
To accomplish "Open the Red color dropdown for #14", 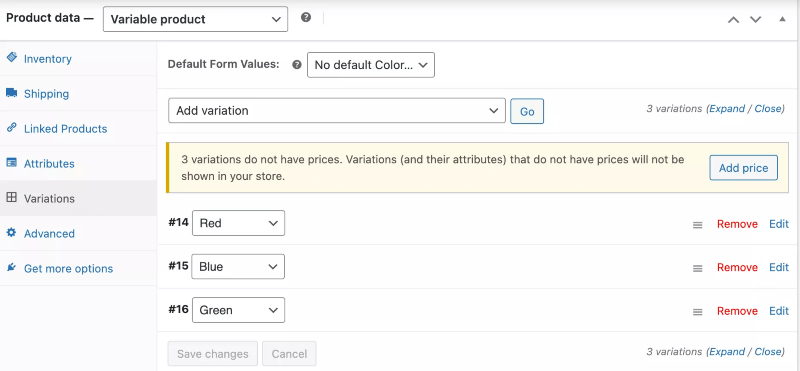I will tap(238, 223).
